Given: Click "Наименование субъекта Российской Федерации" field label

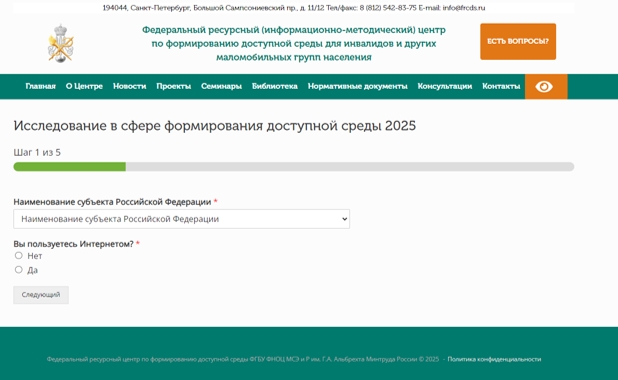Looking at the screenshot, I should [x=112, y=202].
